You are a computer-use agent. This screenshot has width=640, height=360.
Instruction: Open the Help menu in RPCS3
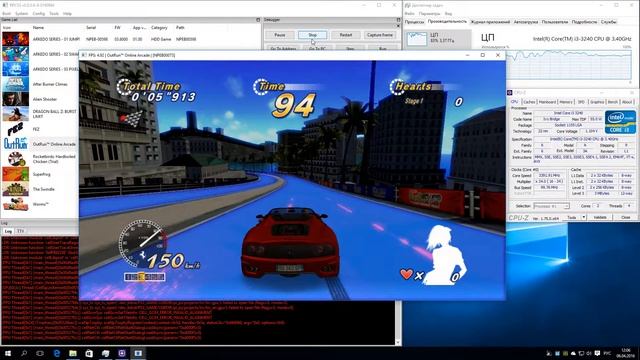pos(67,13)
